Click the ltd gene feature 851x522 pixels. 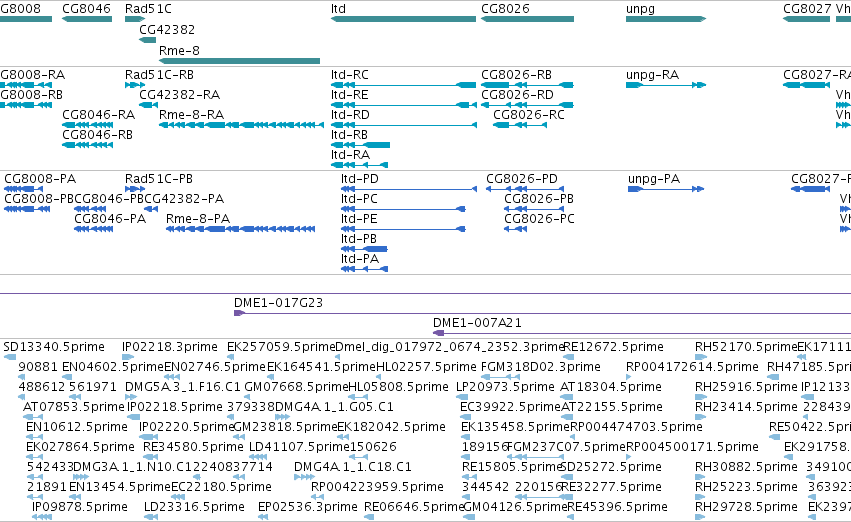point(403,19)
